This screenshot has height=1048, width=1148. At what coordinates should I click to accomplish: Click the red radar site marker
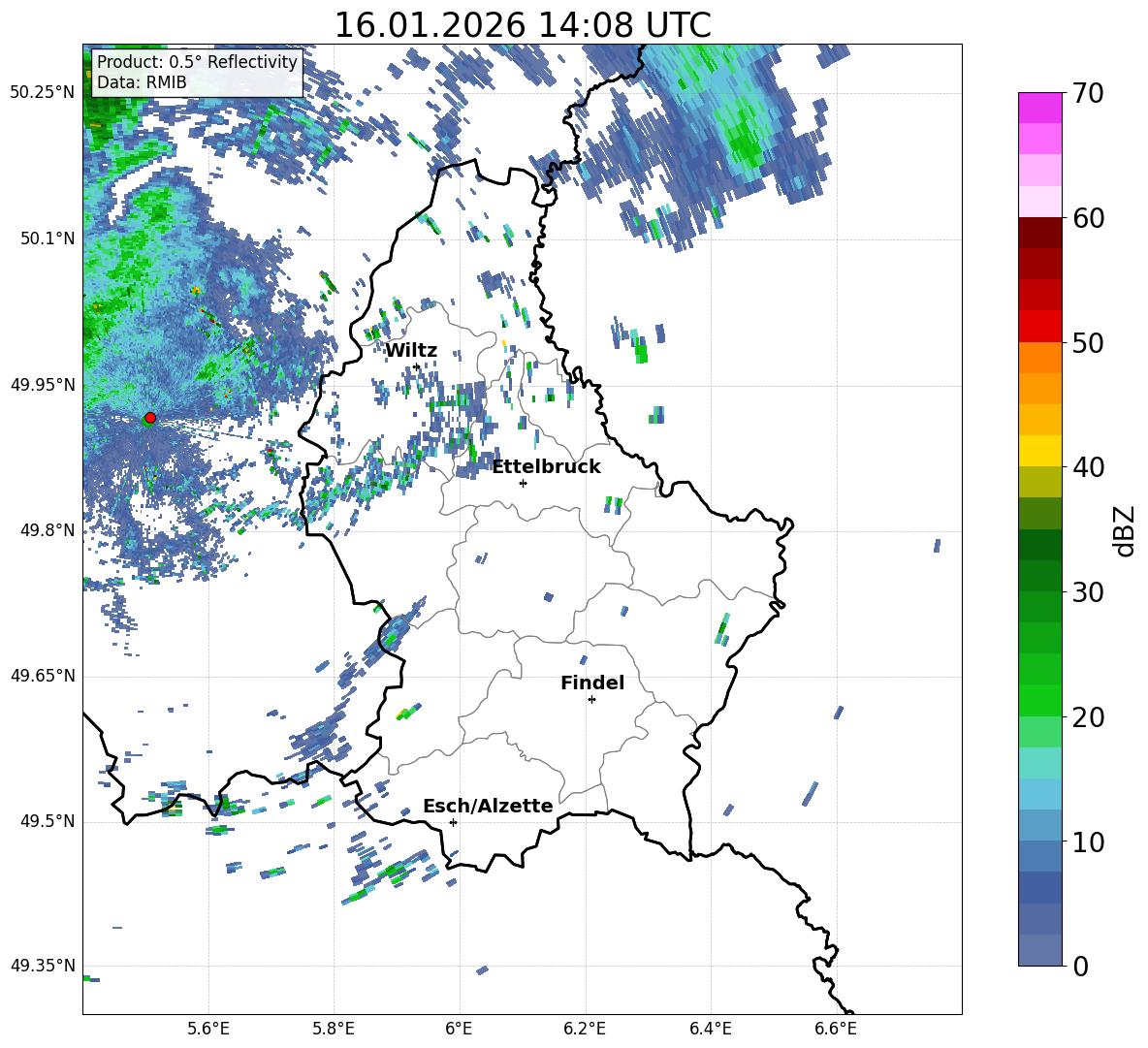pyautogui.click(x=150, y=418)
